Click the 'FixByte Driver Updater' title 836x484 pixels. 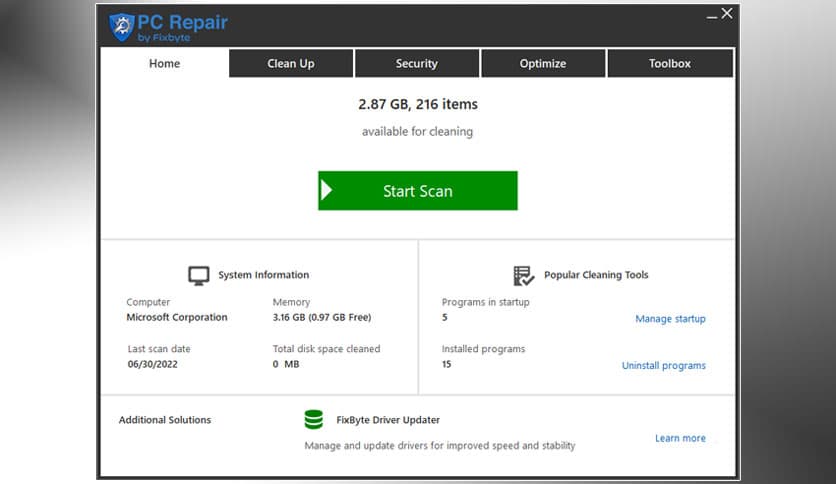pyautogui.click(x=388, y=420)
